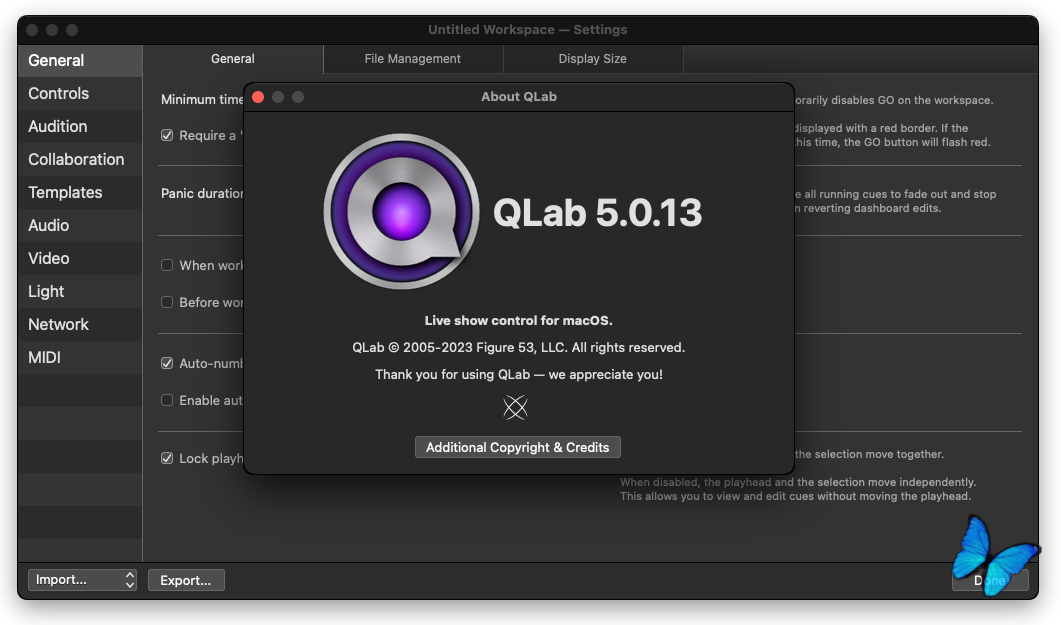Toggle the 'Require a' checkbox
The image size is (1061, 625).
[x=167, y=135]
